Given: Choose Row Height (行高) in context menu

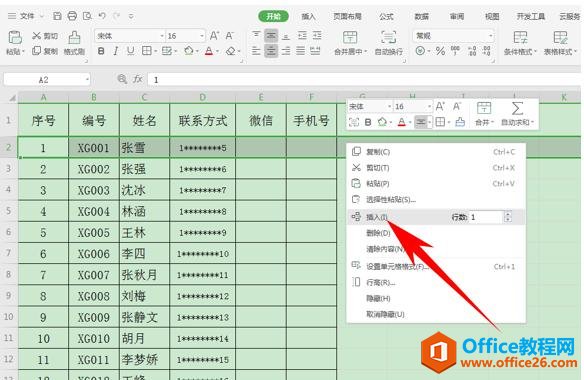Looking at the screenshot, I should [436, 282].
